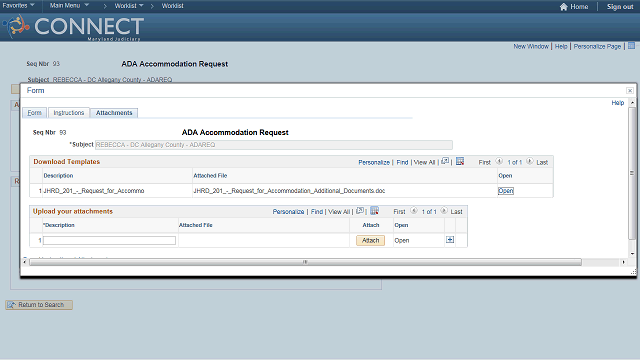This screenshot has width=640, height=360.
Task: Open the zoom popup icon in Upload attachments
Action: (x=360, y=211)
